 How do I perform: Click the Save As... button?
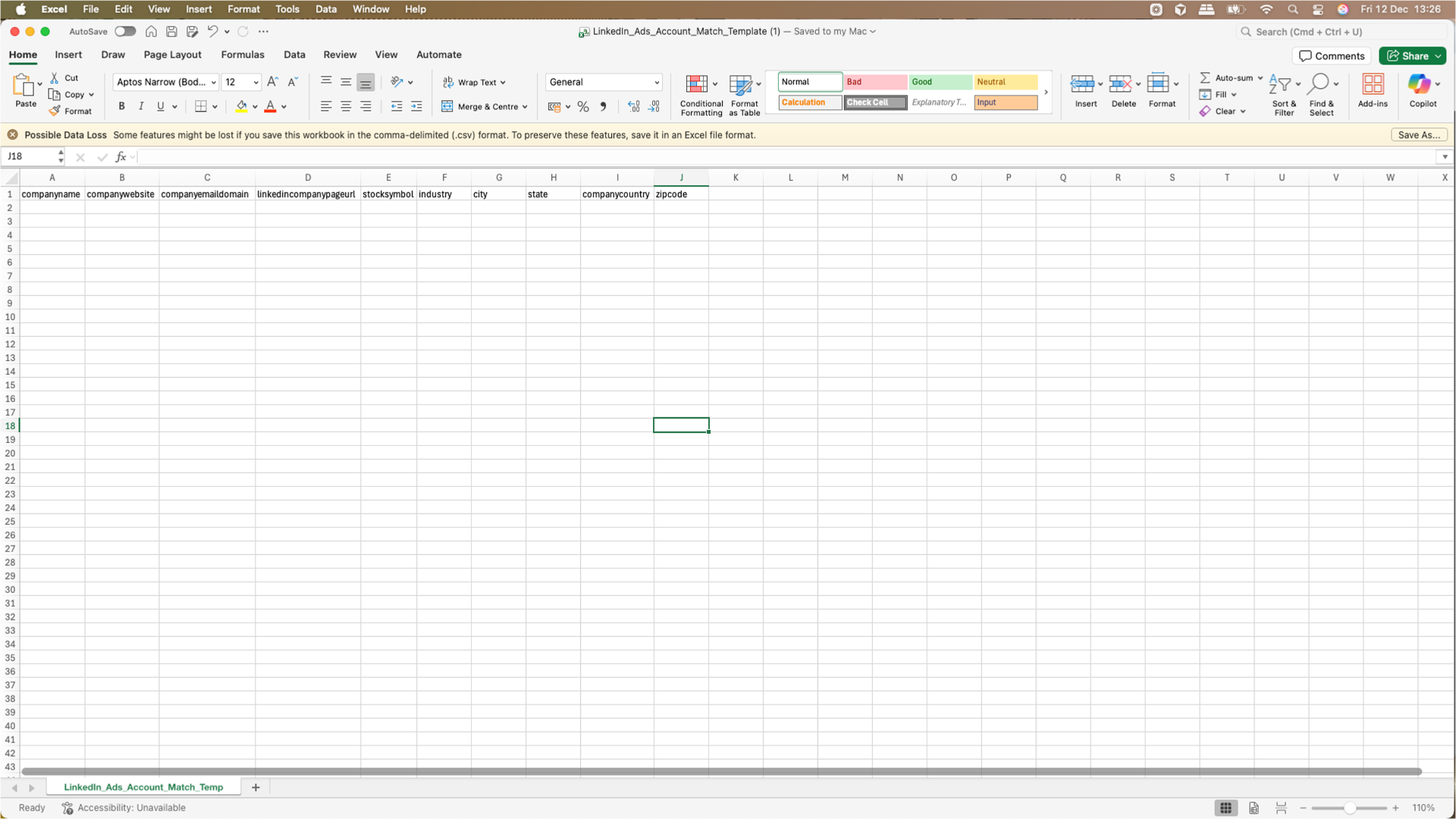coord(1419,135)
